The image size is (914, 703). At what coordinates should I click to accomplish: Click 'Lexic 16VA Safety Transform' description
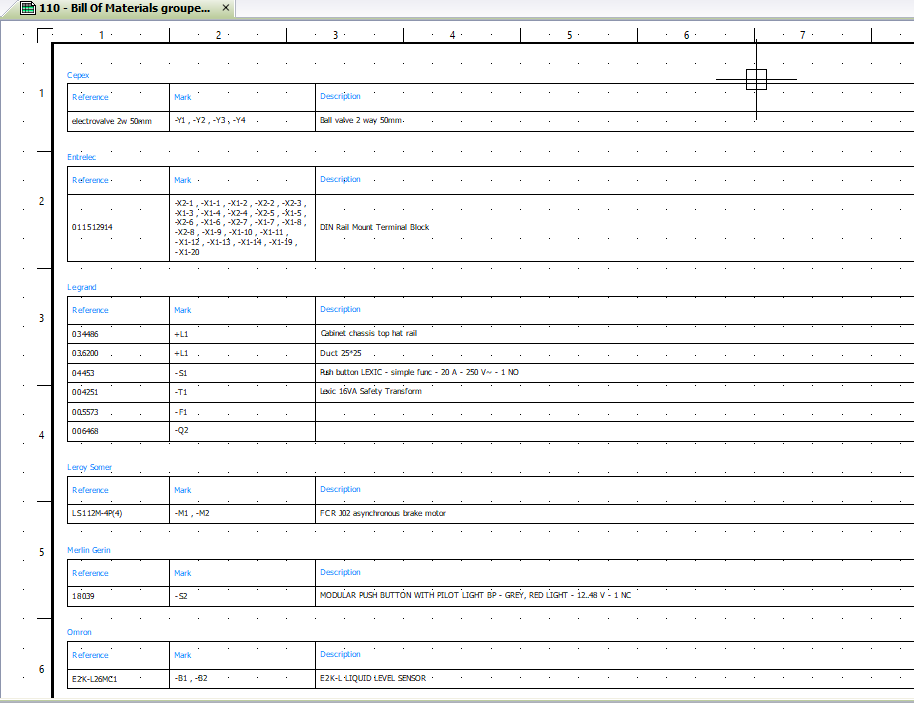point(371,391)
